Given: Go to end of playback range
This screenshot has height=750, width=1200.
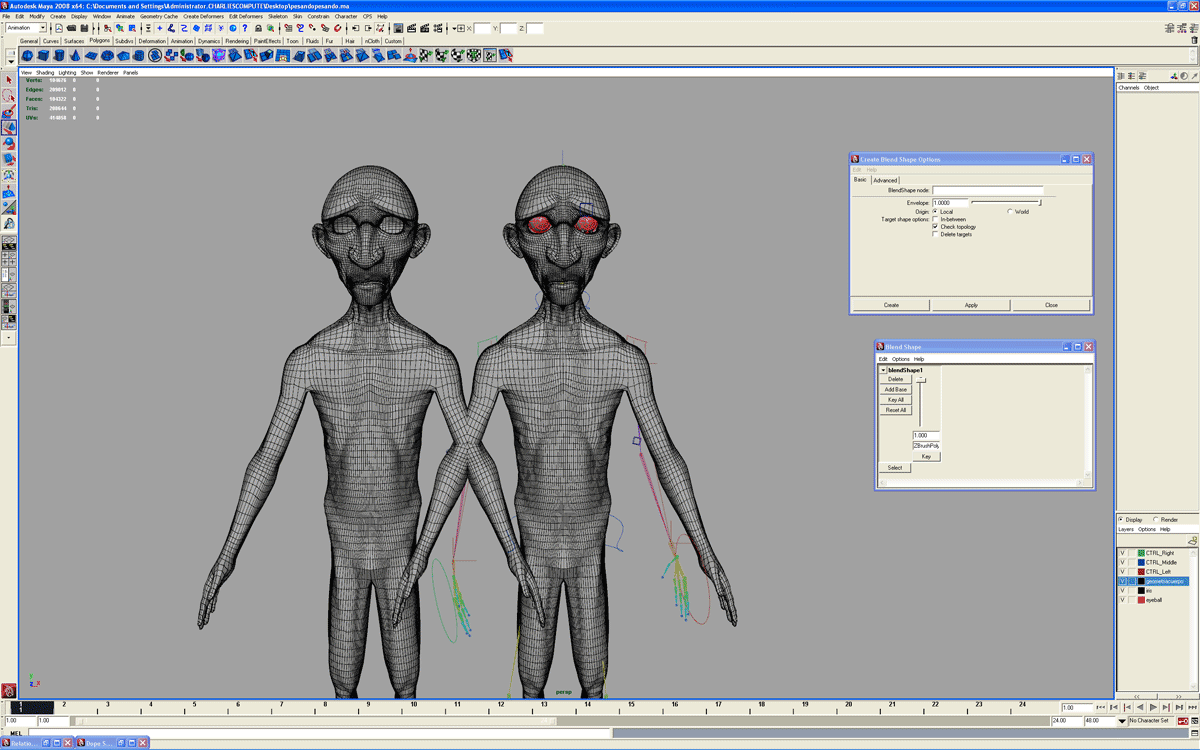Looking at the screenshot, I should click(x=1192, y=707).
